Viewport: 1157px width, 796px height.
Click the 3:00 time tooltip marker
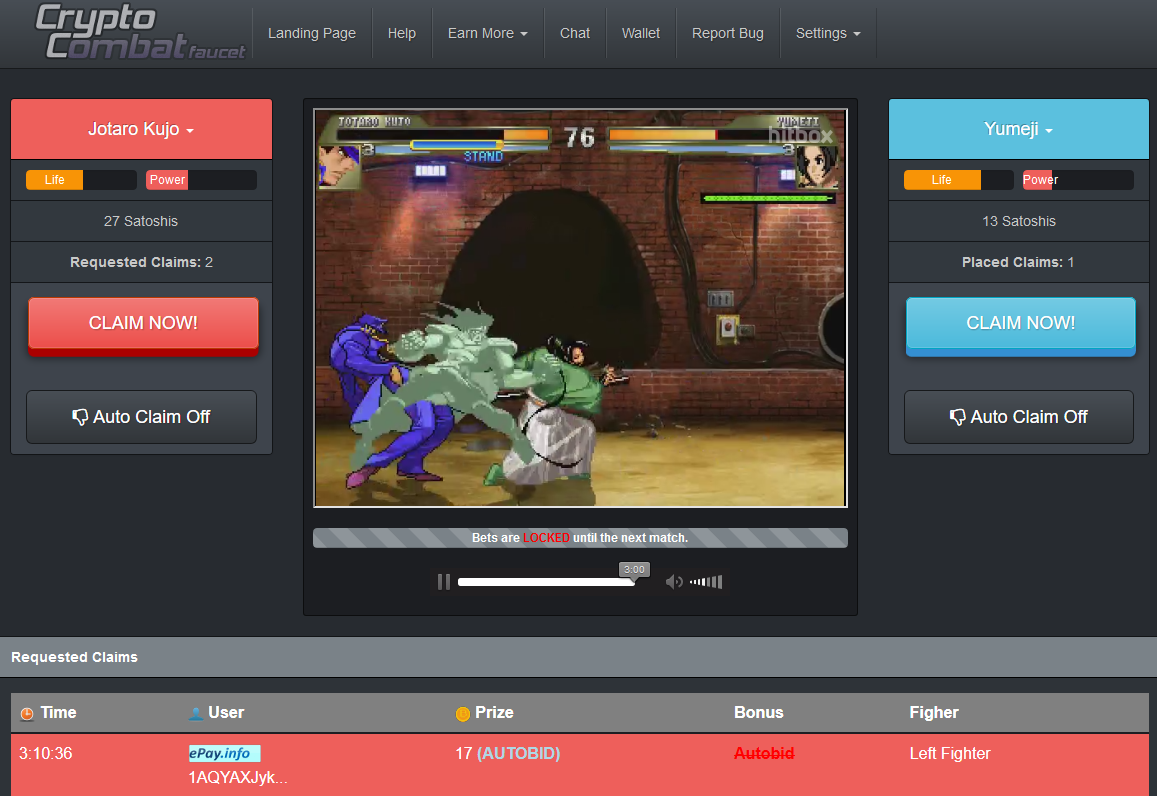[x=634, y=570]
